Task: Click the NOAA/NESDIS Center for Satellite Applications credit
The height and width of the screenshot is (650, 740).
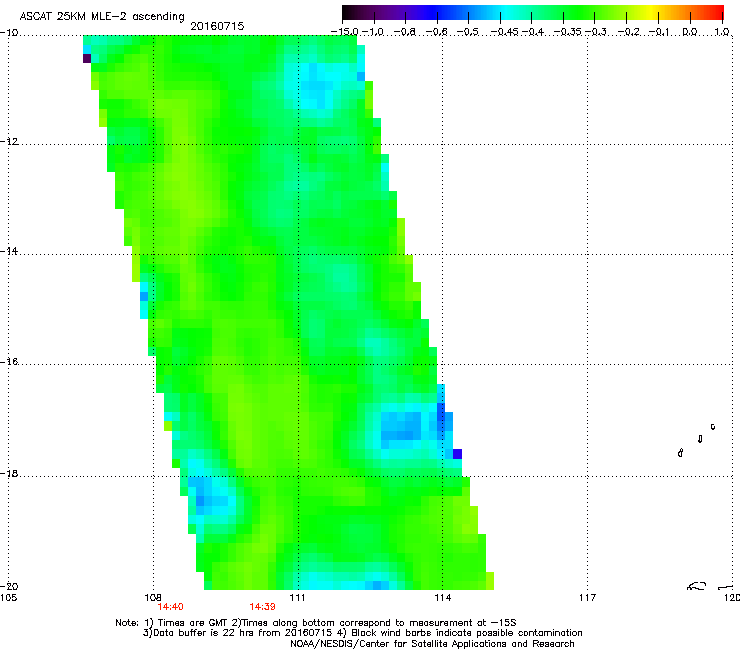Action: pyautogui.click(x=432, y=644)
